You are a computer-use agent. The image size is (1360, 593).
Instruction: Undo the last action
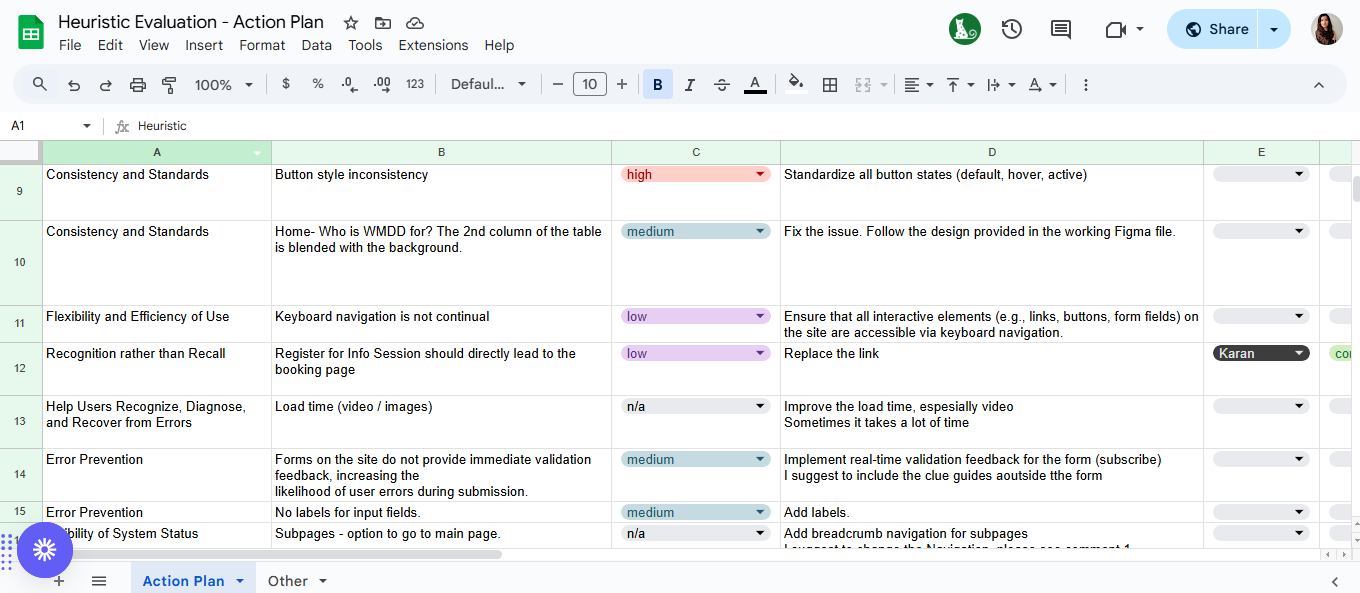click(x=73, y=85)
